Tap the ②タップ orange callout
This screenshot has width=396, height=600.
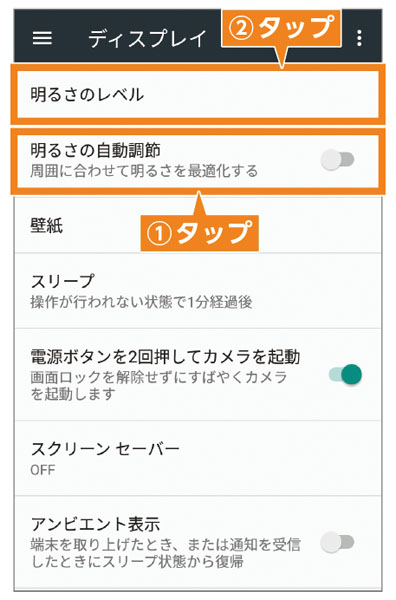(x=281, y=28)
